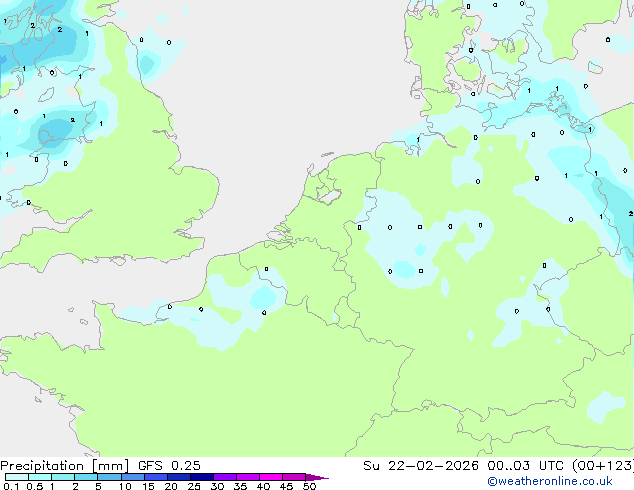This screenshot has width=634, height=490.
Task: Select the 40–45 mm magenta swatch
Action: pos(271,477)
